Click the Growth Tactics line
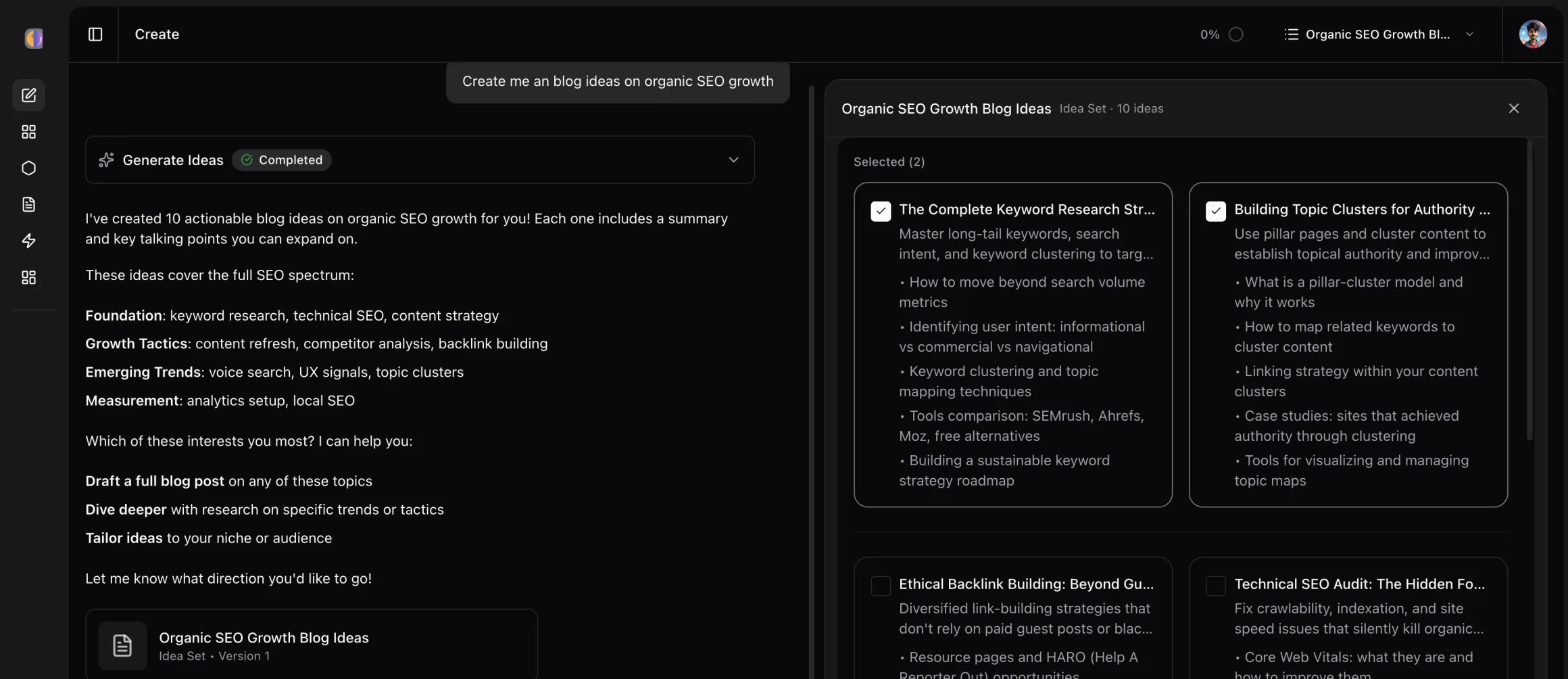Screen dimensions: 1568x679 pyautogui.click(x=316, y=344)
